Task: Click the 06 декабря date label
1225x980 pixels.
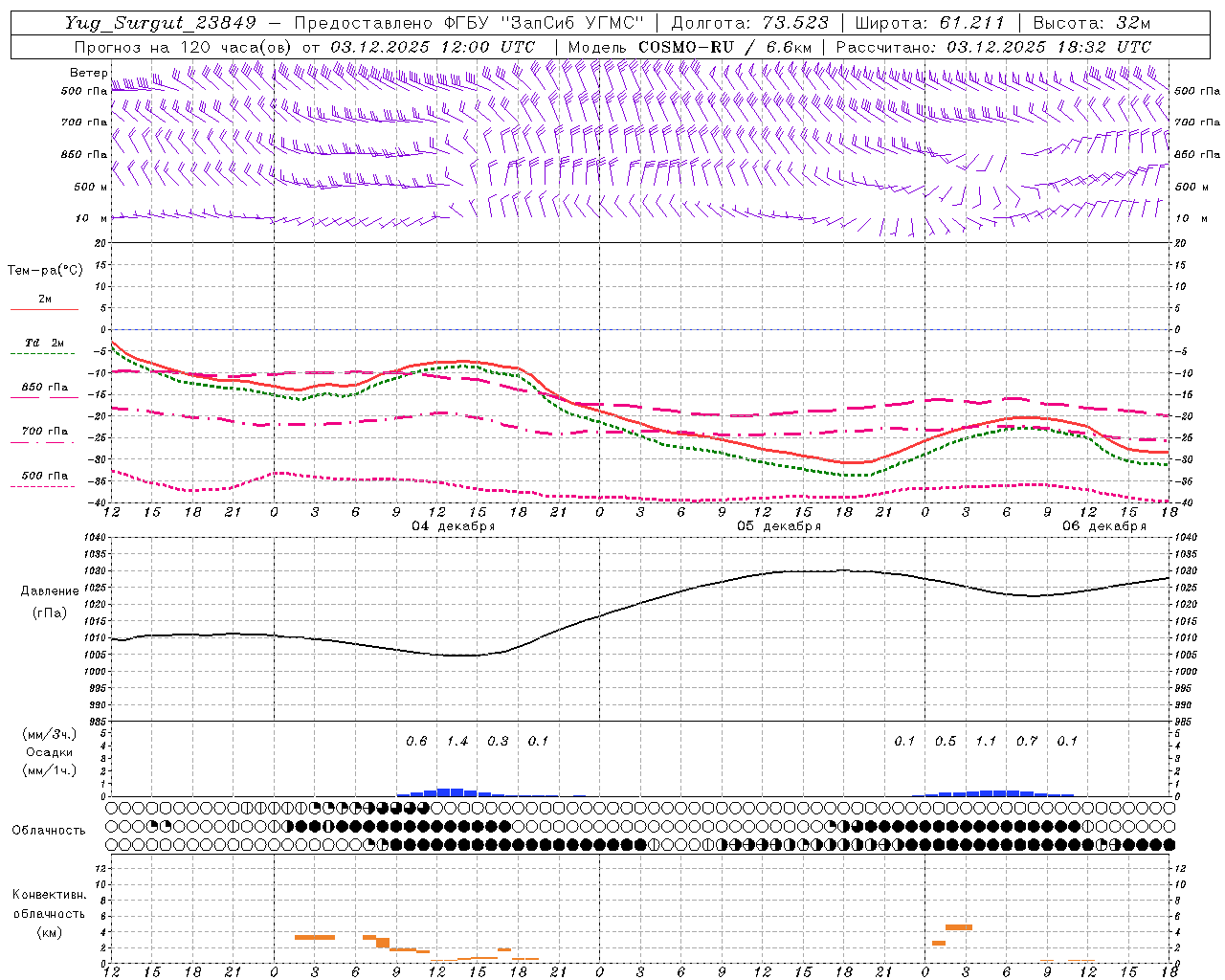Action: point(1104,526)
